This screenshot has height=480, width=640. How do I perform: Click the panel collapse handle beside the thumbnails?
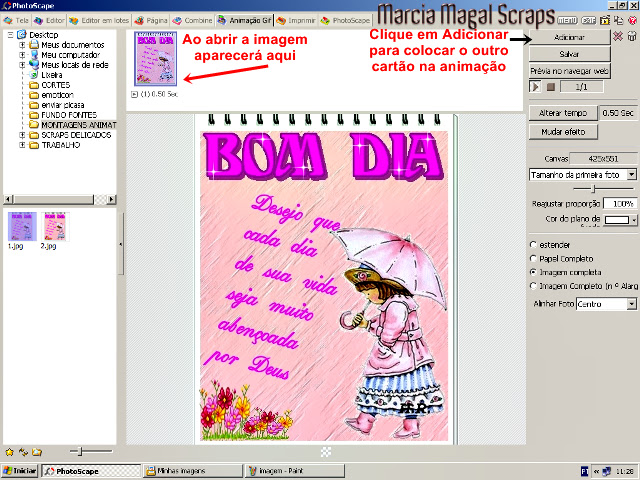tap(120, 244)
